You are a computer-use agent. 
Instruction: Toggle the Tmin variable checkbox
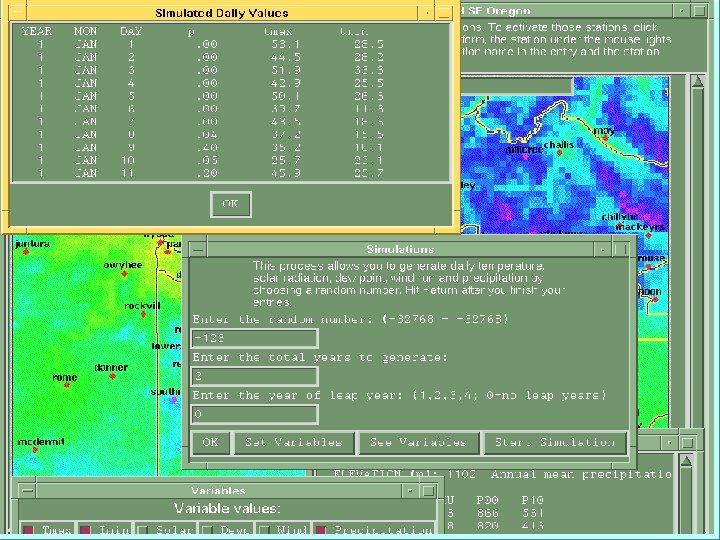click(86, 530)
